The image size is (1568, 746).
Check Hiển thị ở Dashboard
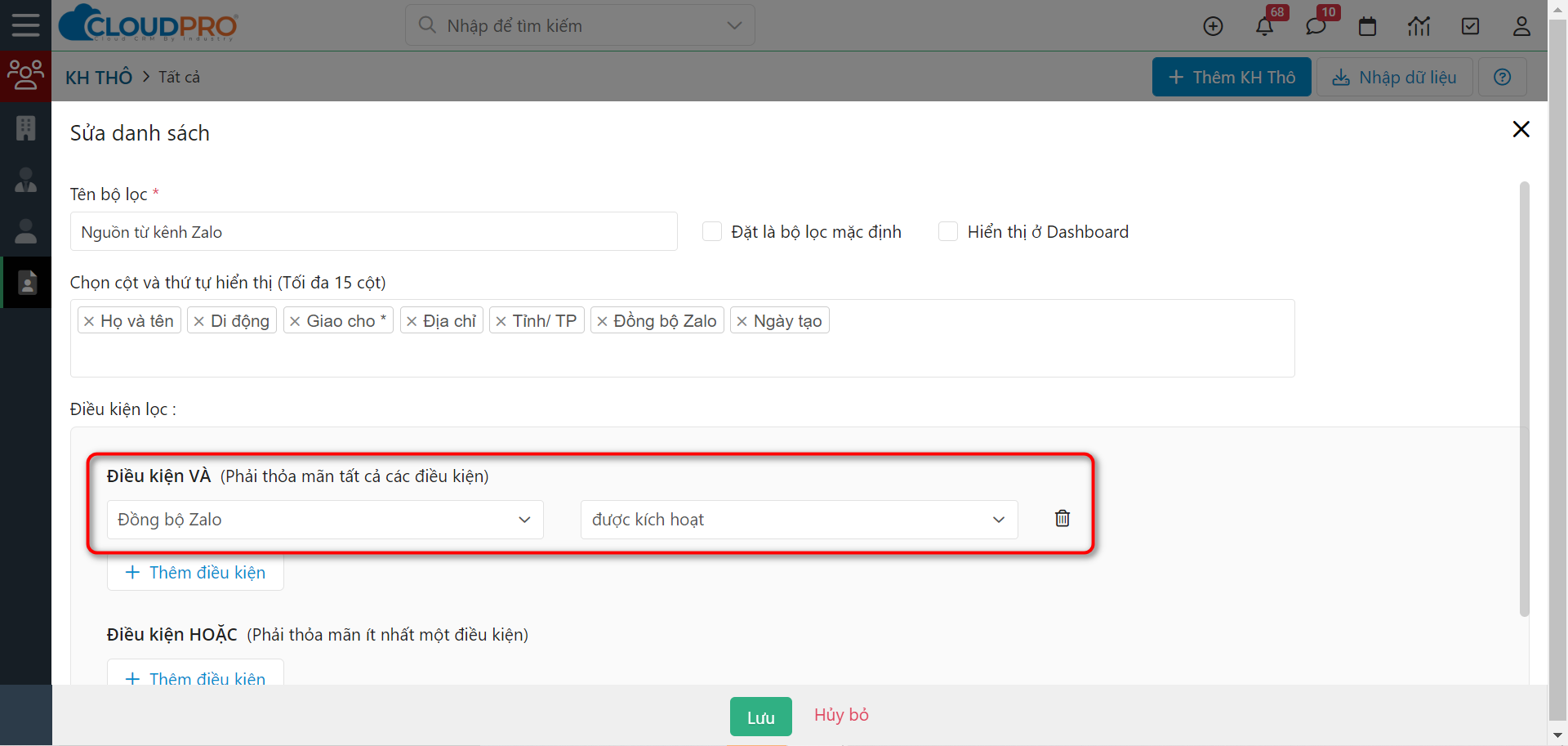click(x=948, y=231)
